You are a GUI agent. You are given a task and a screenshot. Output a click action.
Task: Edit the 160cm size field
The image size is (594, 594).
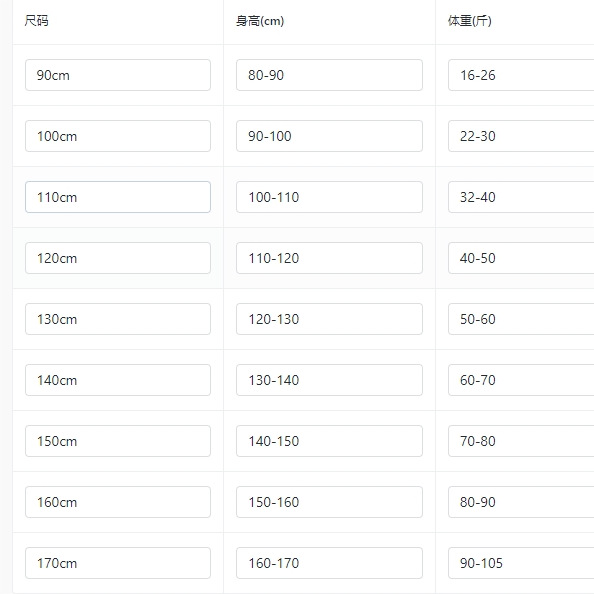click(x=118, y=502)
